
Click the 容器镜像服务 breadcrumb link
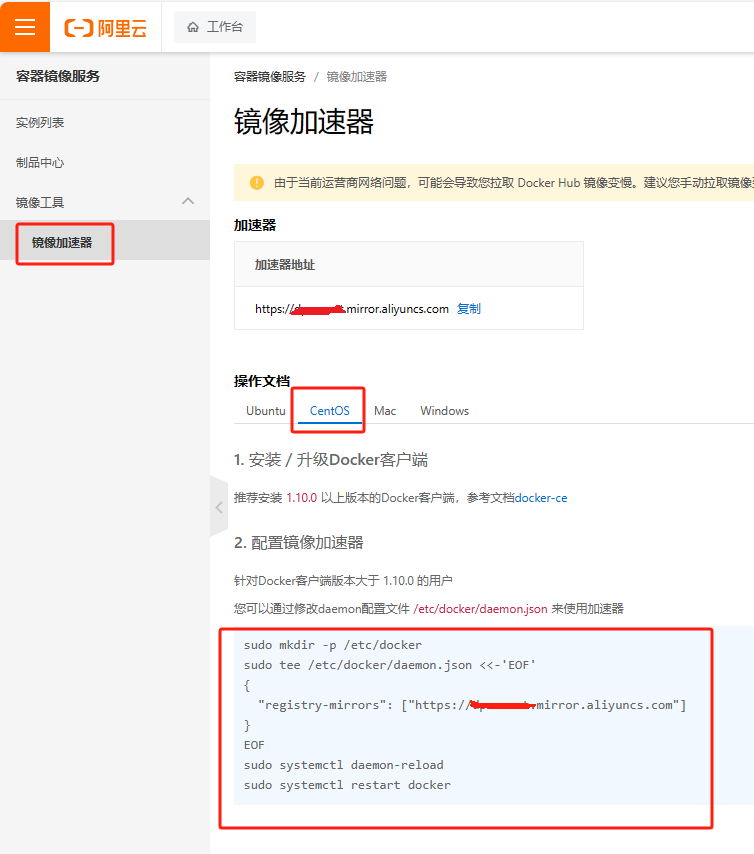(270, 77)
